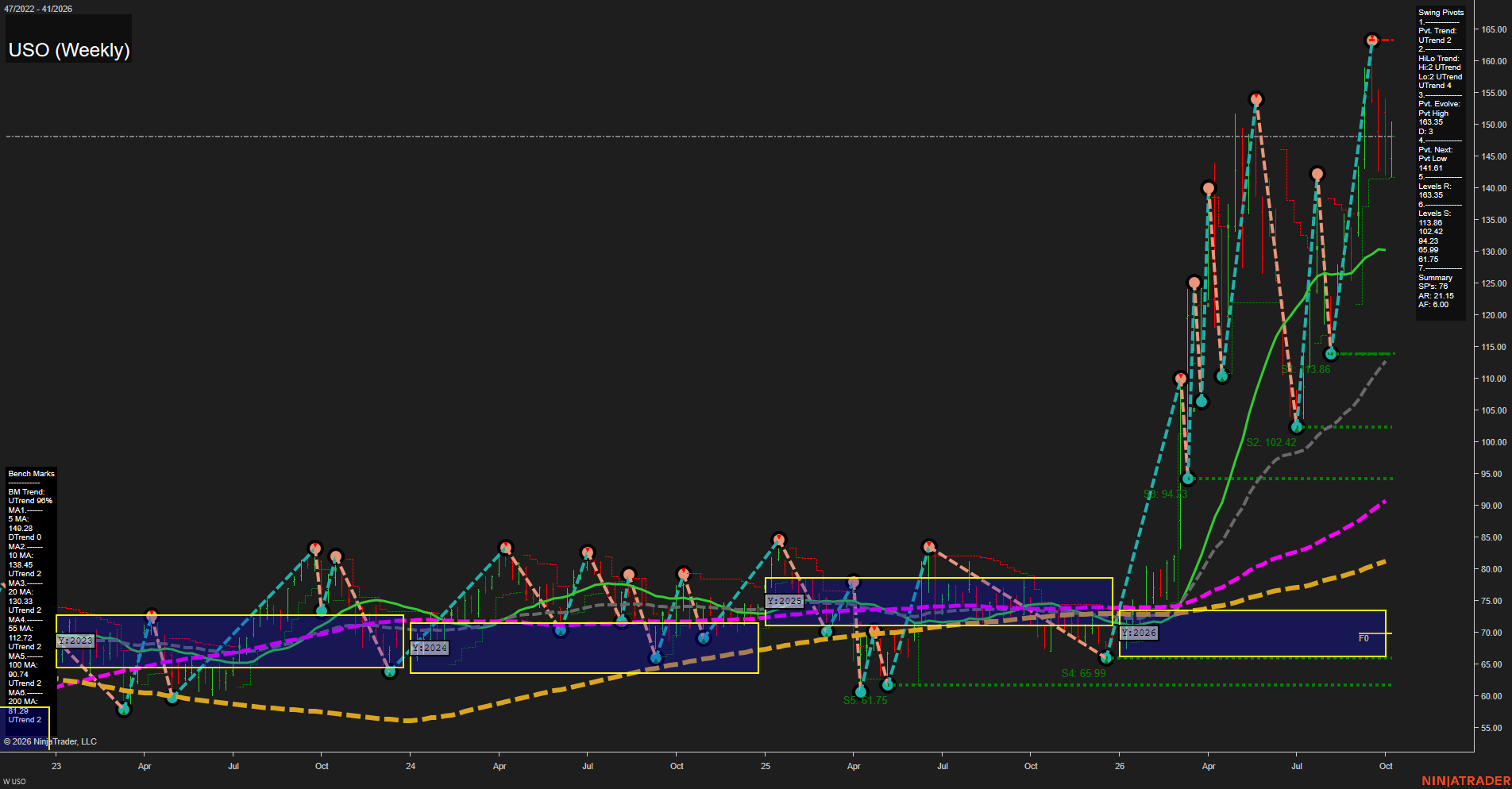Click the AF: 6.00 summary entry
1512x789 pixels.
click(x=1433, y=305)
